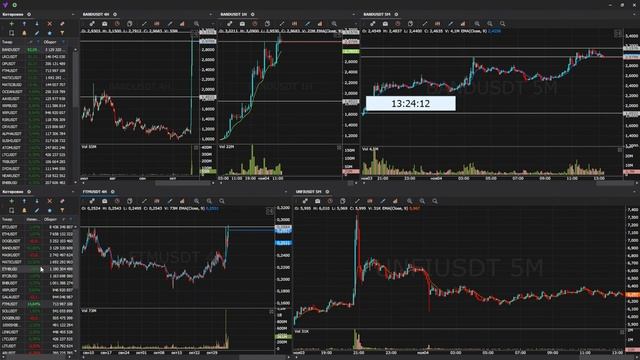Click the camera icon on the BANDUSDT 5M toolbar
Image resolution: width=640 pixels, height=360 pixels.
point(385,24)
